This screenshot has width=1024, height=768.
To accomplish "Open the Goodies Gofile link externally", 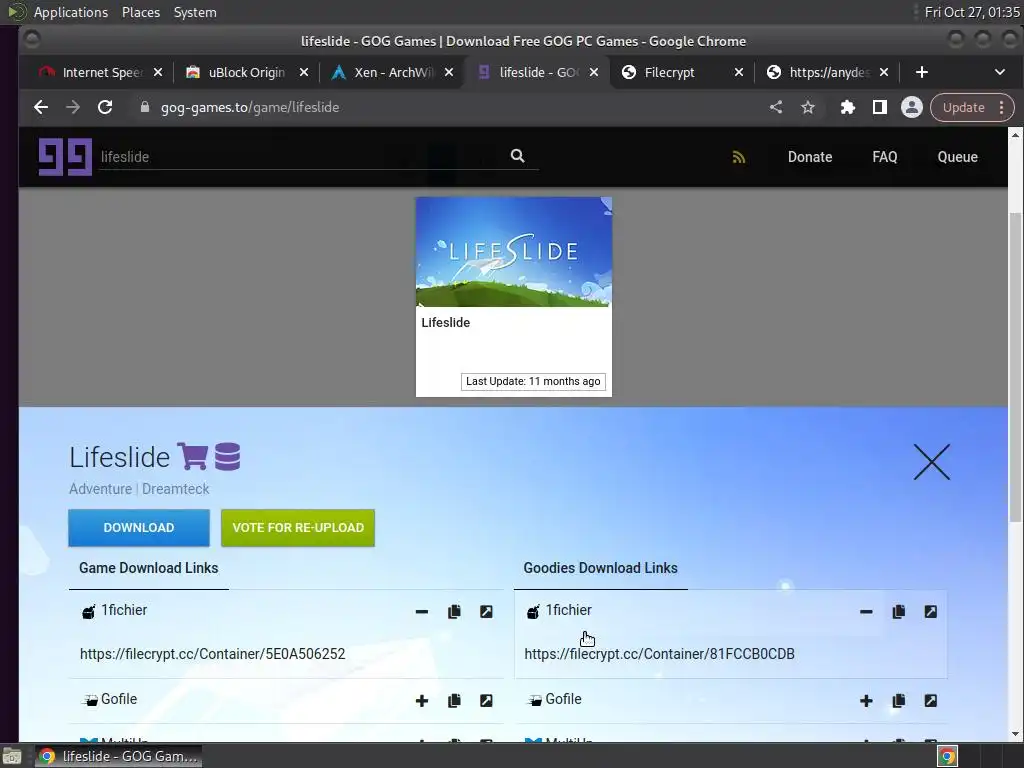I will point(931,701).
